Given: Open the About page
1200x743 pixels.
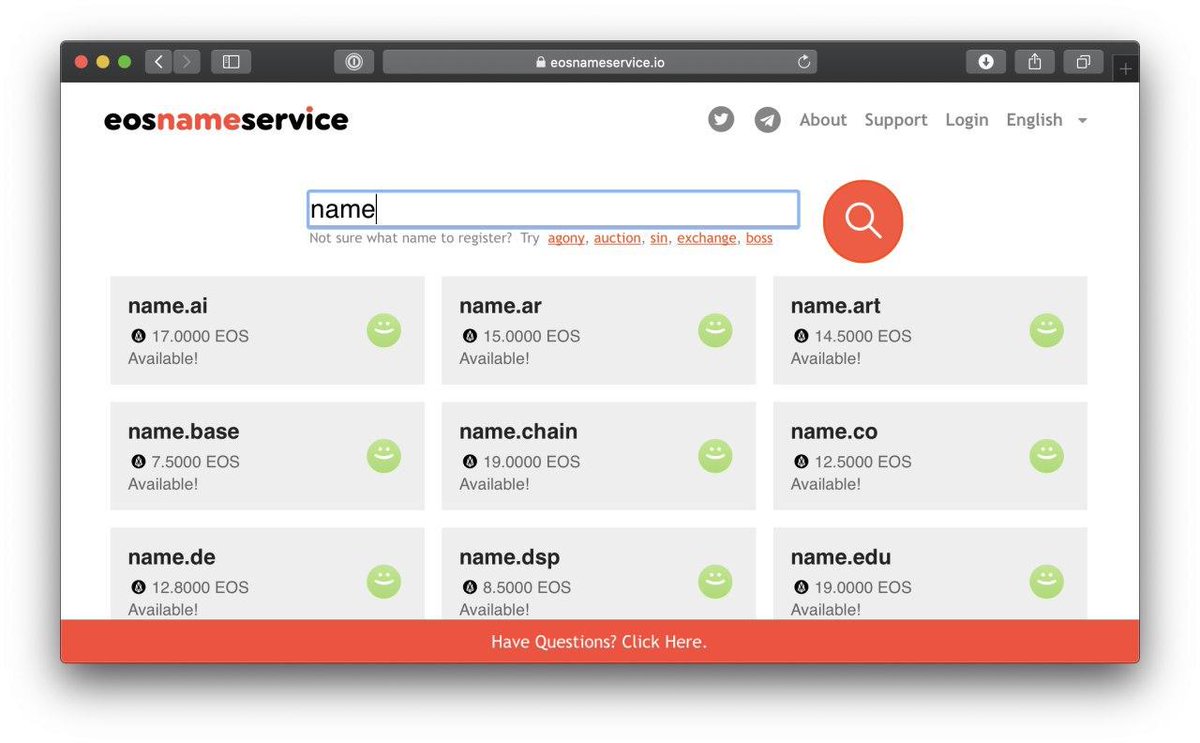Looking at the screenshot, I should [x=823, y=120].
